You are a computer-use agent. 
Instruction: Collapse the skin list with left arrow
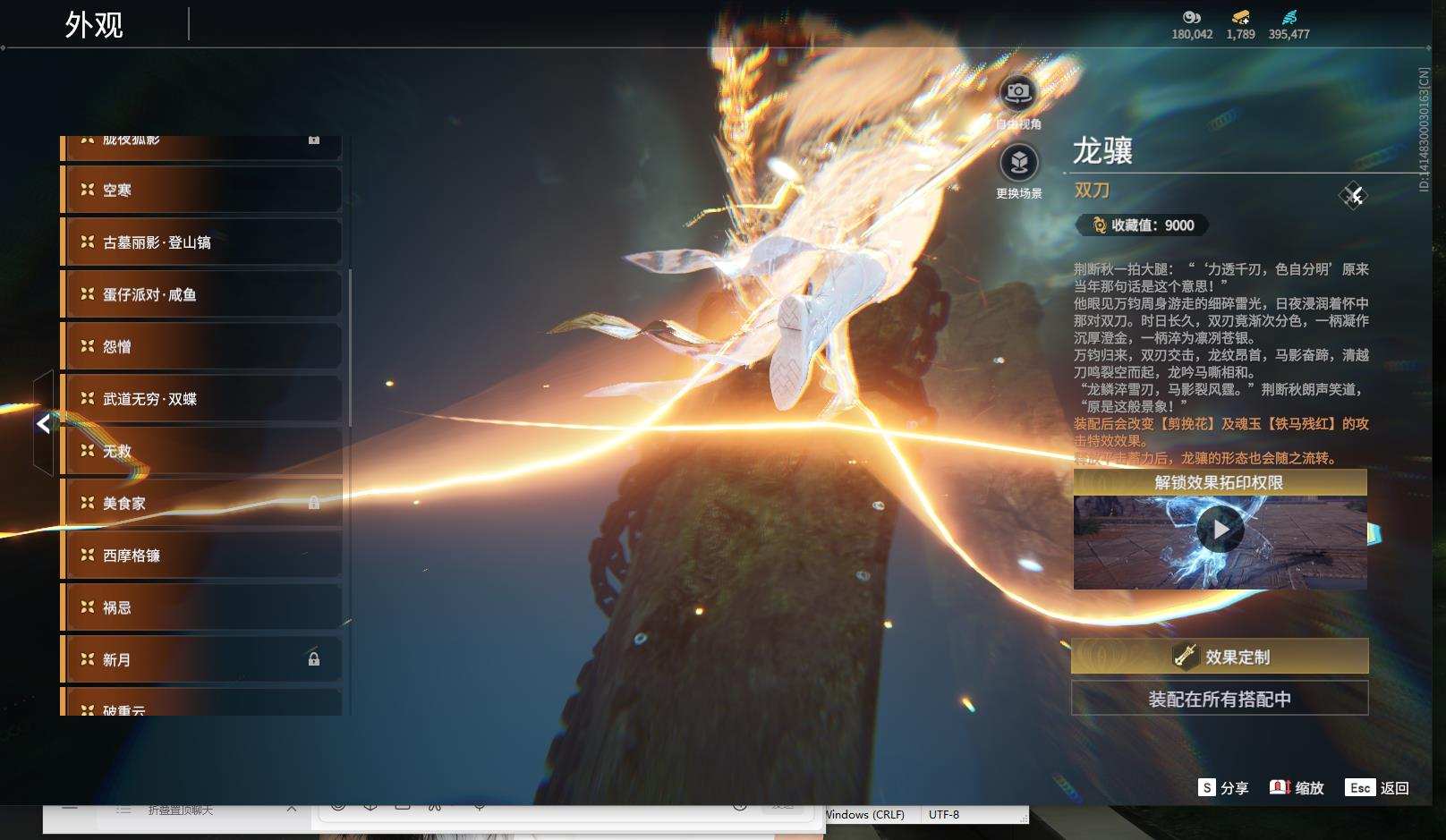tap(44, 423)
